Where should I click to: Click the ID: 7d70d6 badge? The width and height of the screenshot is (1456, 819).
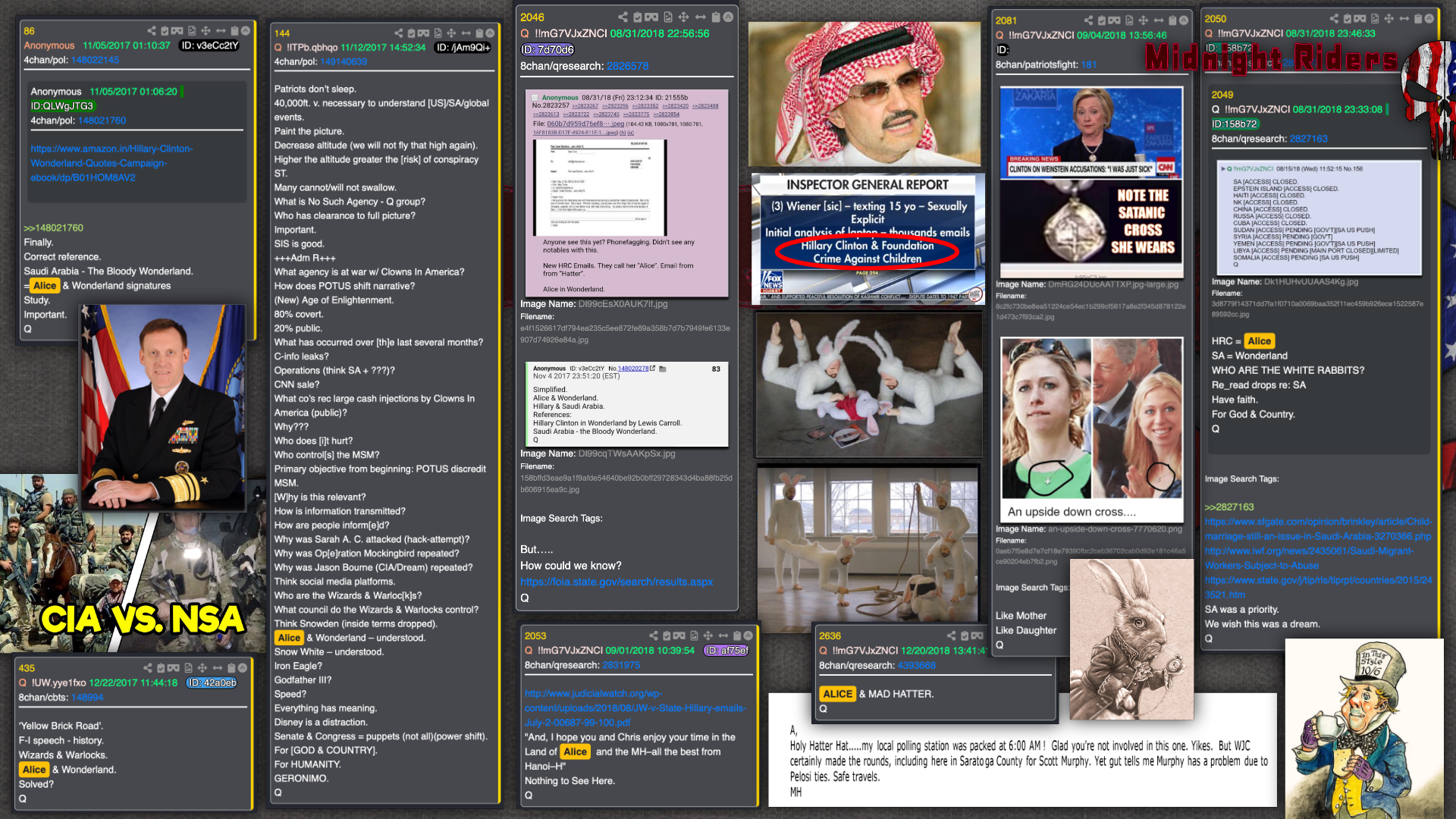(547, 49)
